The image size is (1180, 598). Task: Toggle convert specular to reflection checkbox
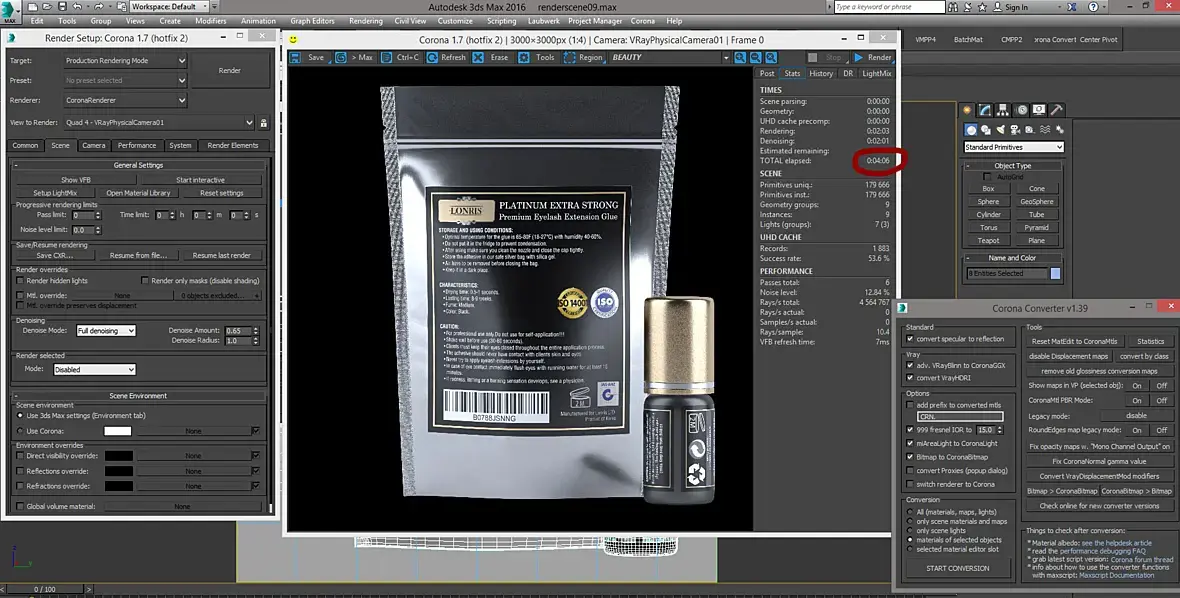tap(910, 339)
